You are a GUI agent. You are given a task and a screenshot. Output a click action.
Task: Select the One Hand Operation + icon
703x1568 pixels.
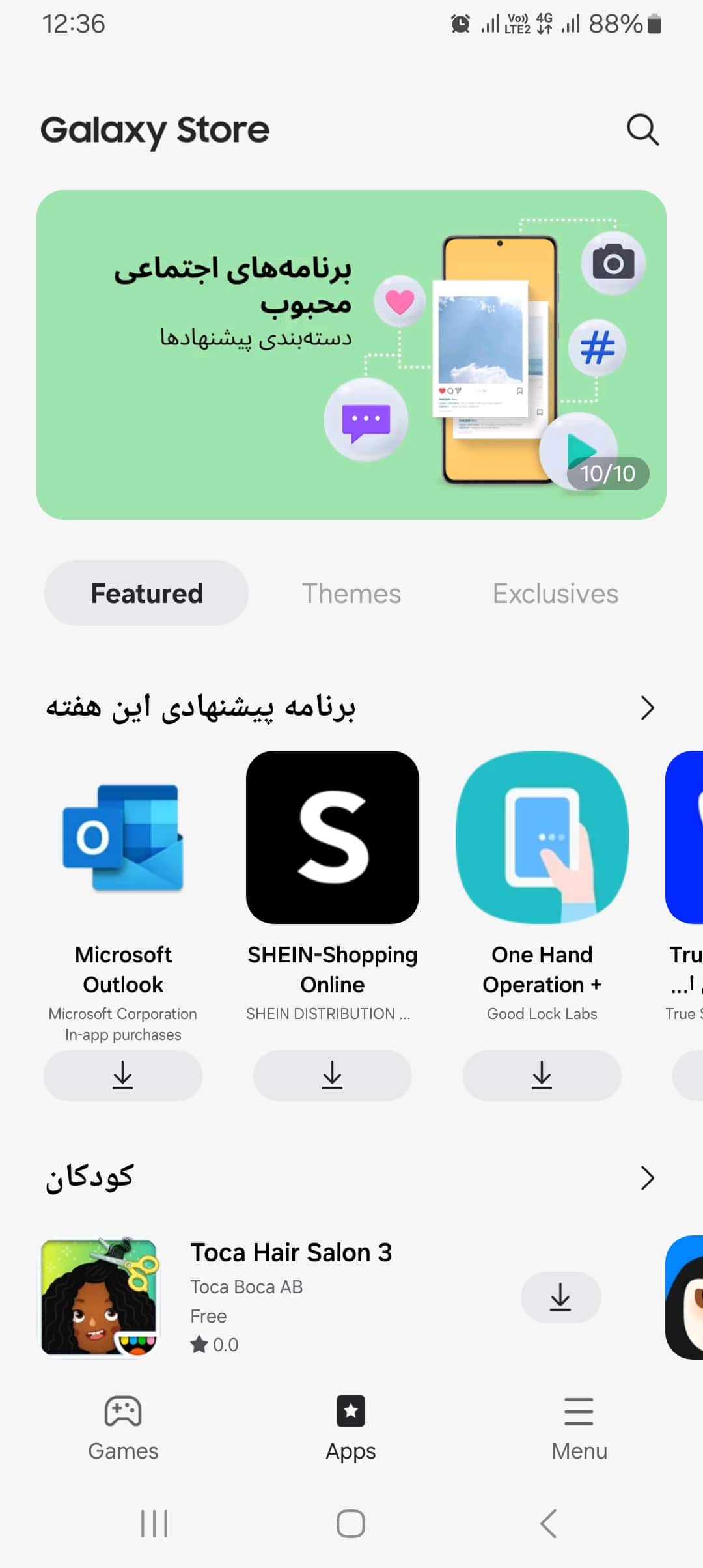(x=542, y=837)
